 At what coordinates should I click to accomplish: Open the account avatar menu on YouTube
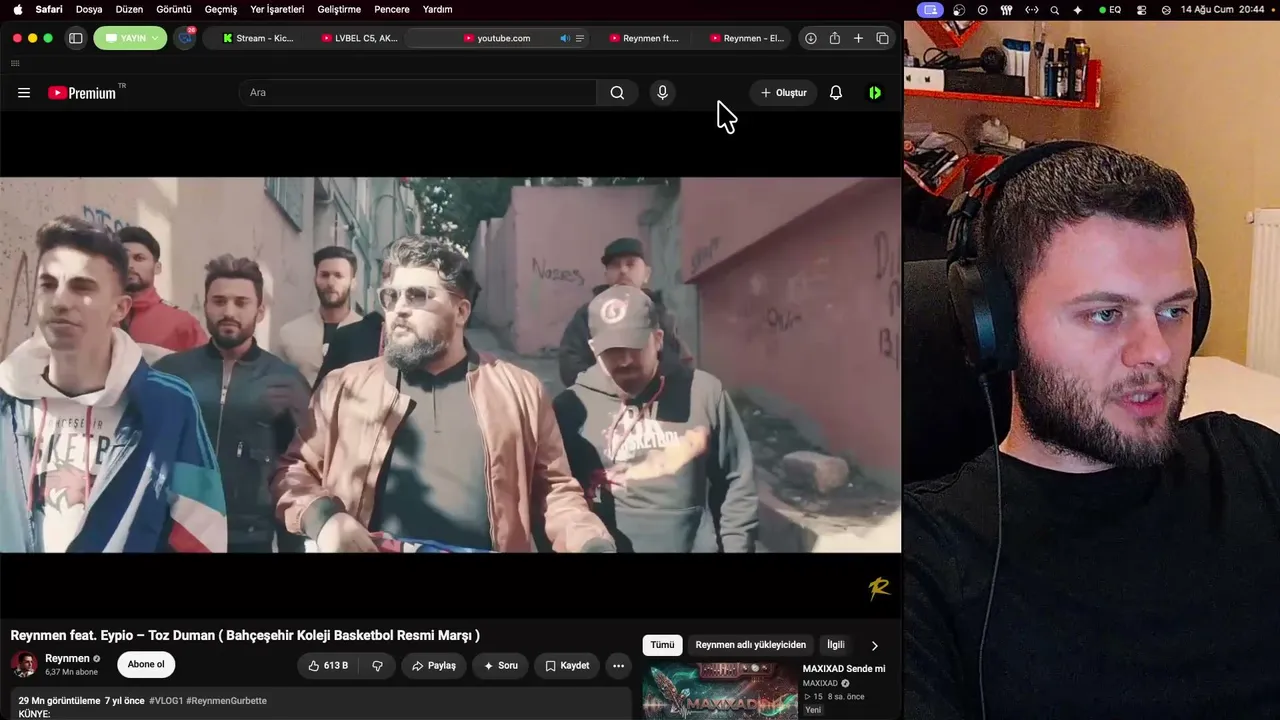[x=875, y=93]
